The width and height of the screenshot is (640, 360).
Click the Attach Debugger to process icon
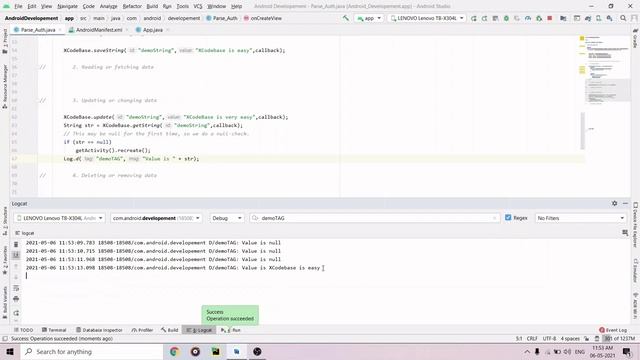coord(539,18)
